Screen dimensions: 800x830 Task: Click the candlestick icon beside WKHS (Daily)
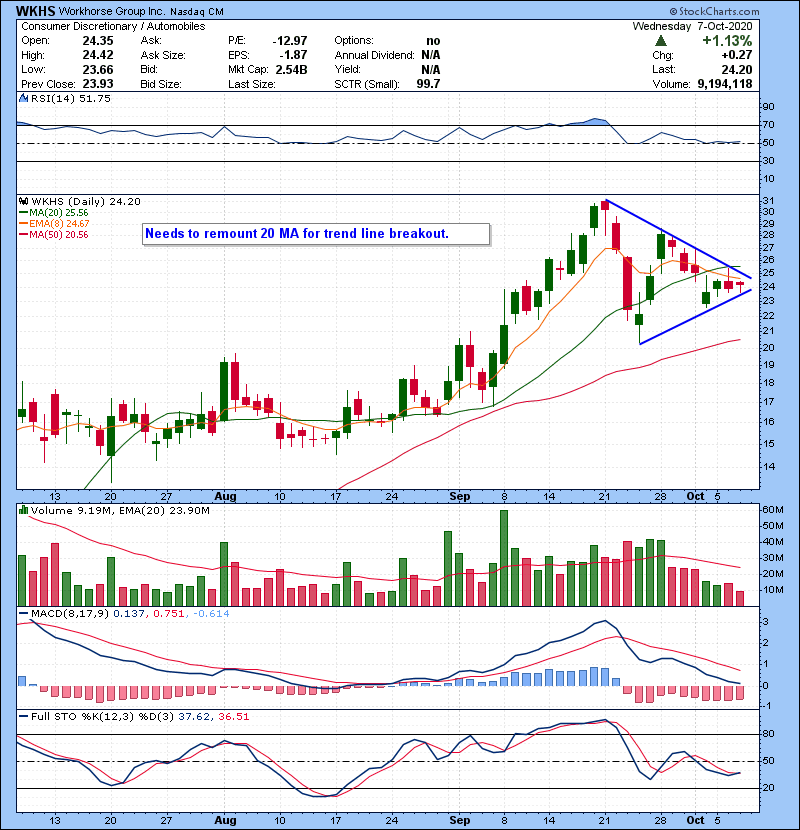click(x=23, y=201)
